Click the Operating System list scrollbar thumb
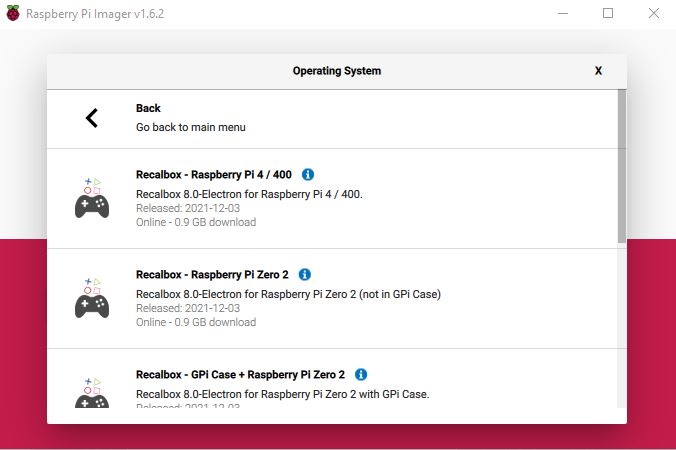676x450 pixels. point(621,166)
